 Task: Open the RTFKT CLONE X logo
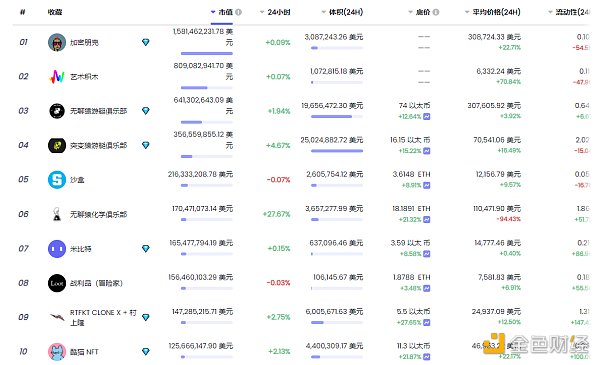[x=57, y=317]
